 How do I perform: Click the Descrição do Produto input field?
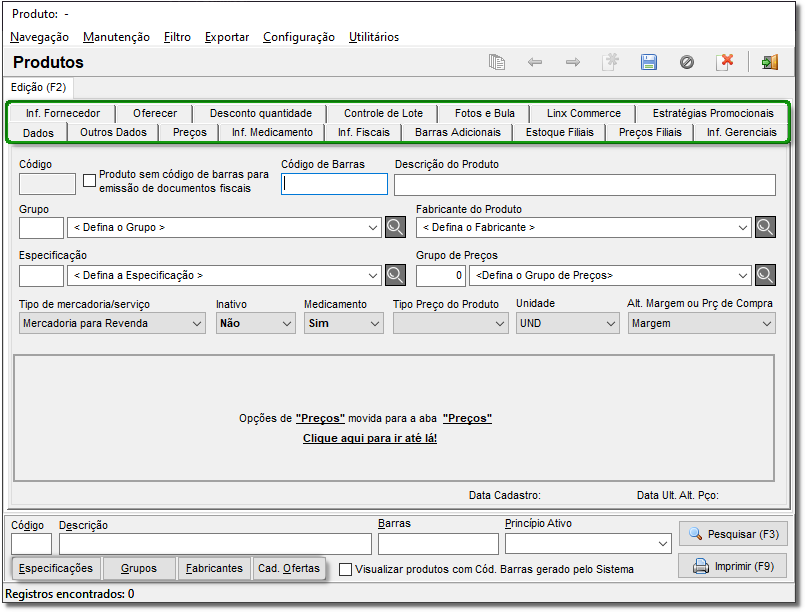pos(584,185)
